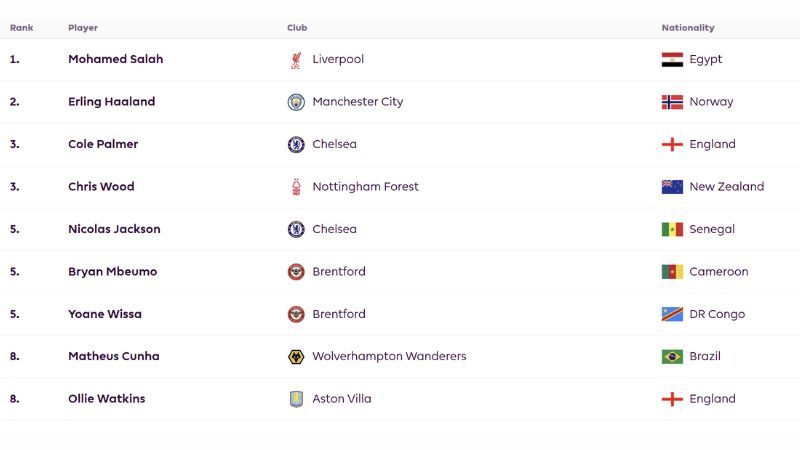Open Erling Haaland's player profile

112,102
